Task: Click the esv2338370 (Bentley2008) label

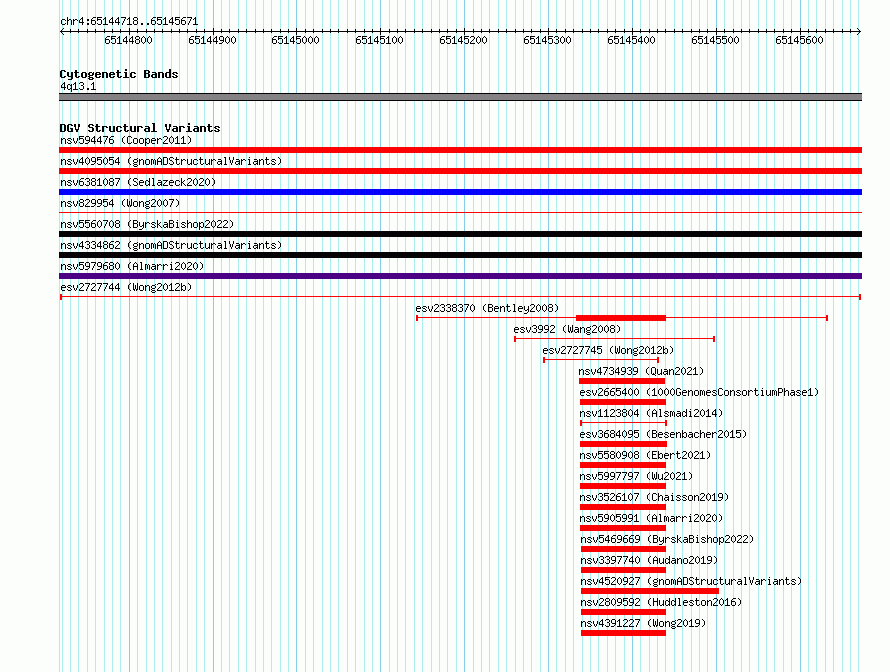Action: 487,308
